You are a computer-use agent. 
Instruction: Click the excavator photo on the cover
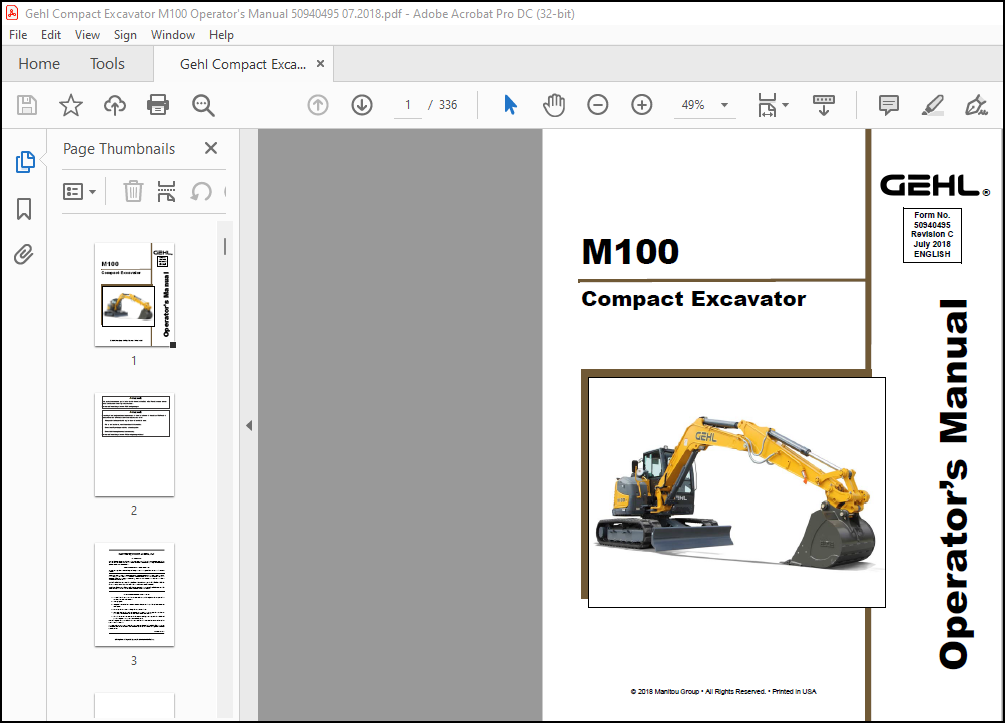click(x=736, y=492)
